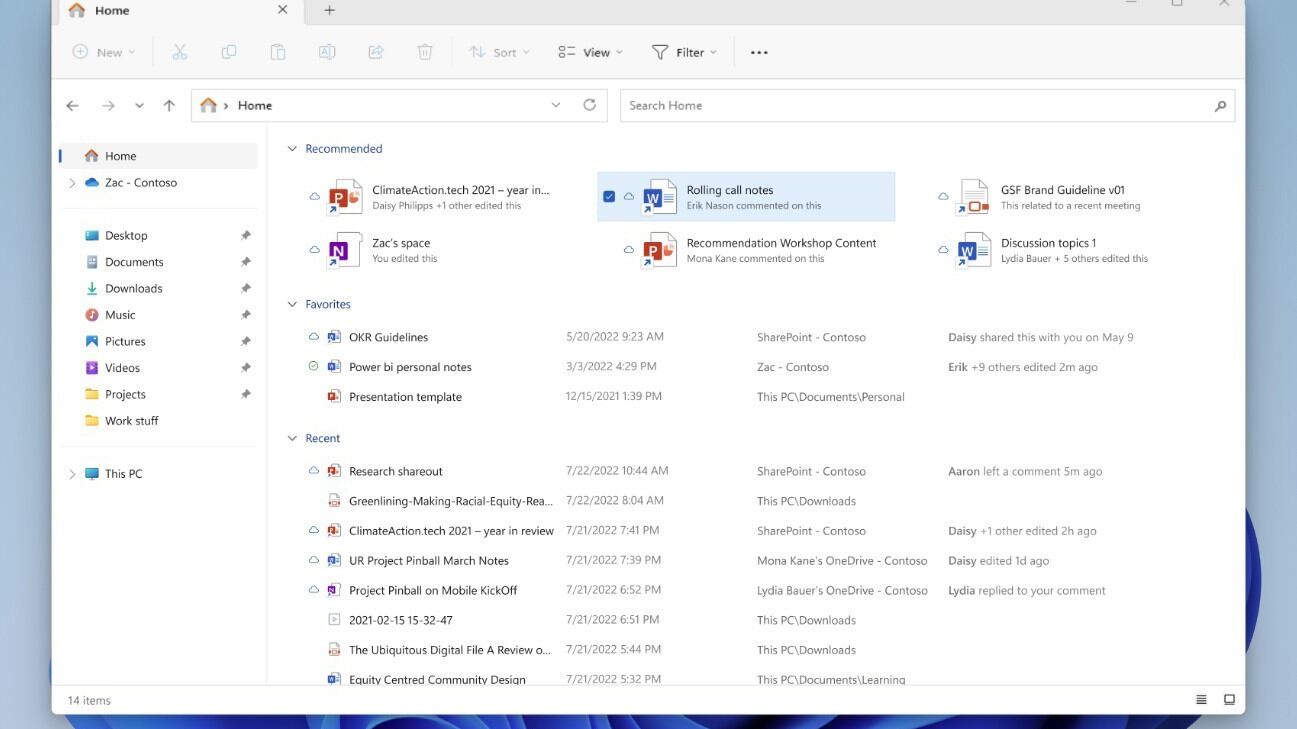Open the See more ellipsis menu
The width and height of the screenshot is (1297, 729).
(759, 52)
